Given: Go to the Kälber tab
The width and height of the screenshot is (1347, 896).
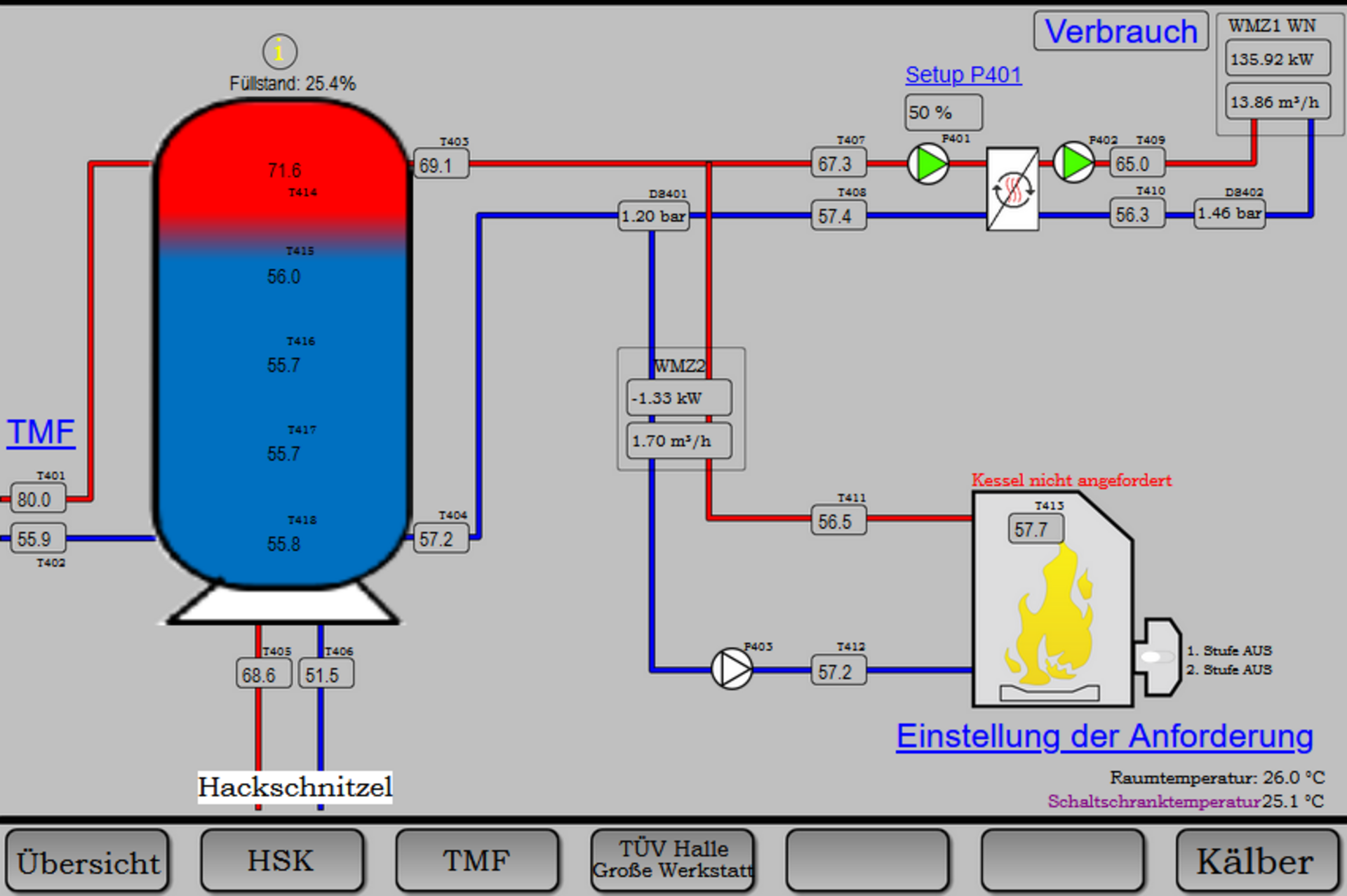Looking at the screenshot, I should click(x=1256, y=861).
